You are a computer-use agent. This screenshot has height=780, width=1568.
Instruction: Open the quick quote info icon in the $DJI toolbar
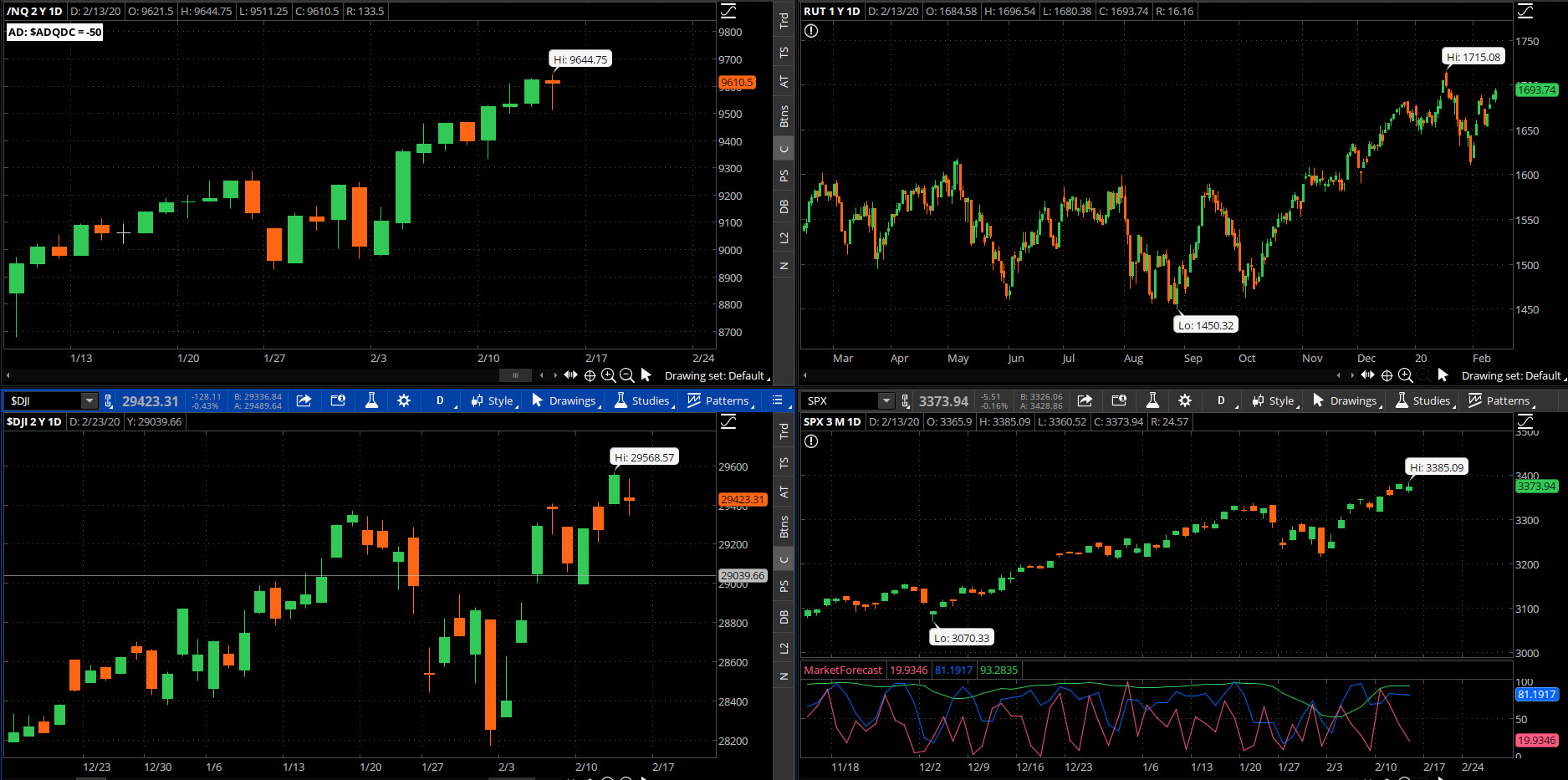[338, 400]
